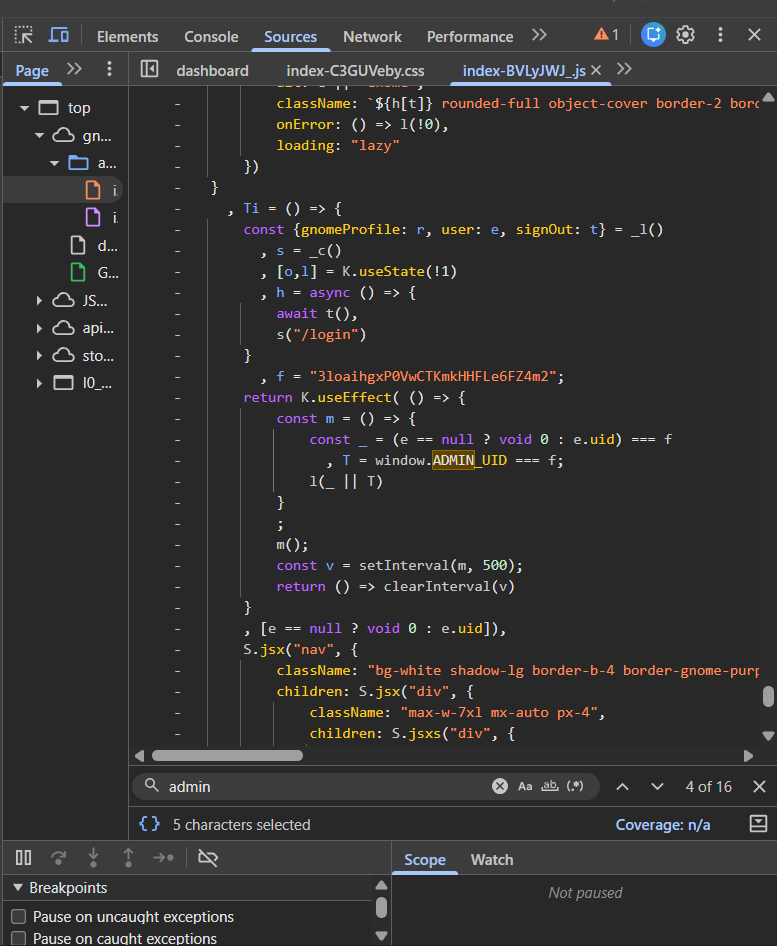
Task: Open the navigator pane three-dot menu
Action: click(109, 69)
